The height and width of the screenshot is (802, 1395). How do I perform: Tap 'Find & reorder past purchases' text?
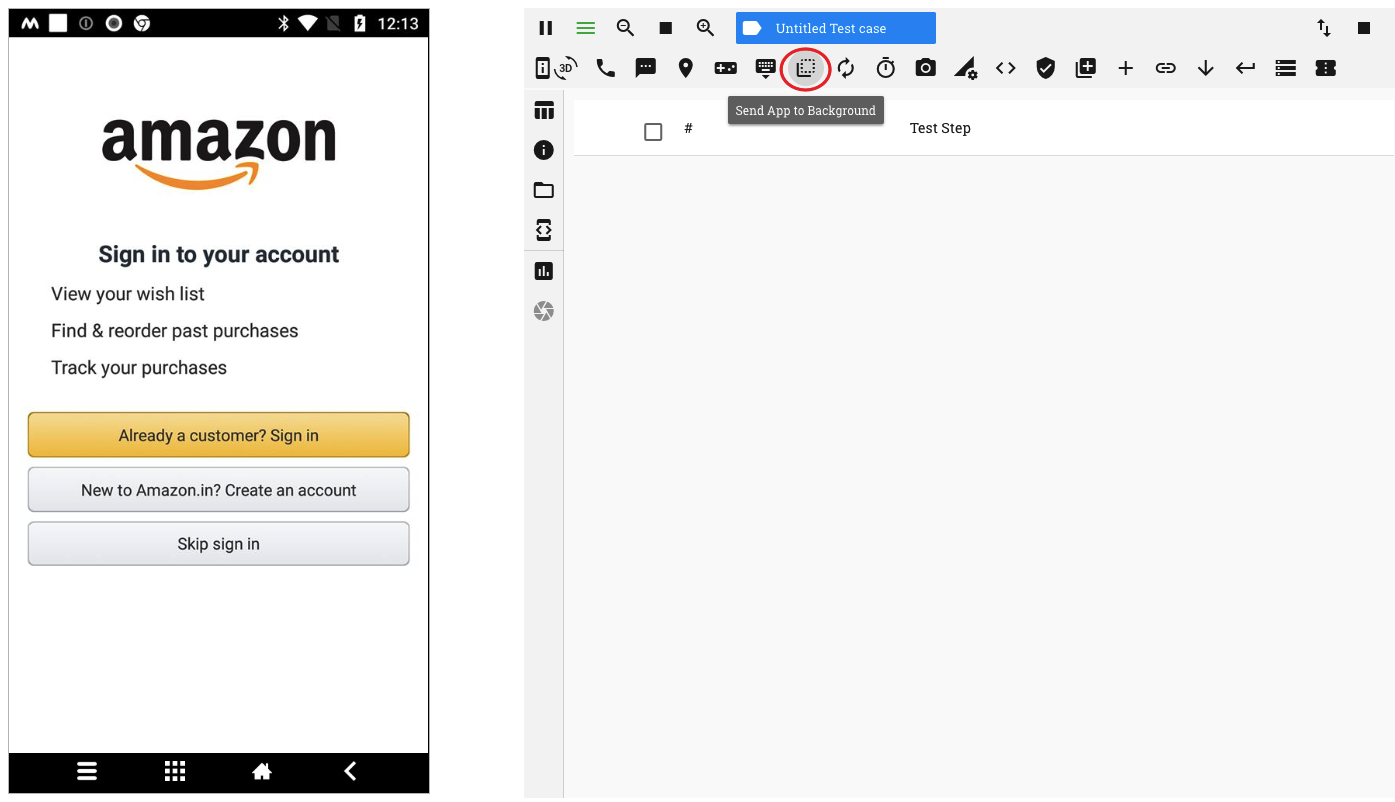click(175, 331)
